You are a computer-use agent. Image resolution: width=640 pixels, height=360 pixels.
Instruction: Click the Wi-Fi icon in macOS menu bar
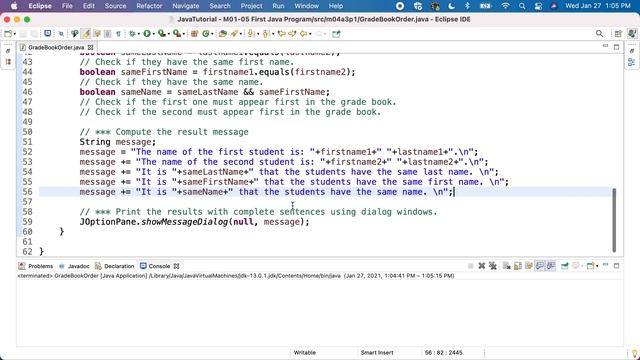click(x=505, y=6)
